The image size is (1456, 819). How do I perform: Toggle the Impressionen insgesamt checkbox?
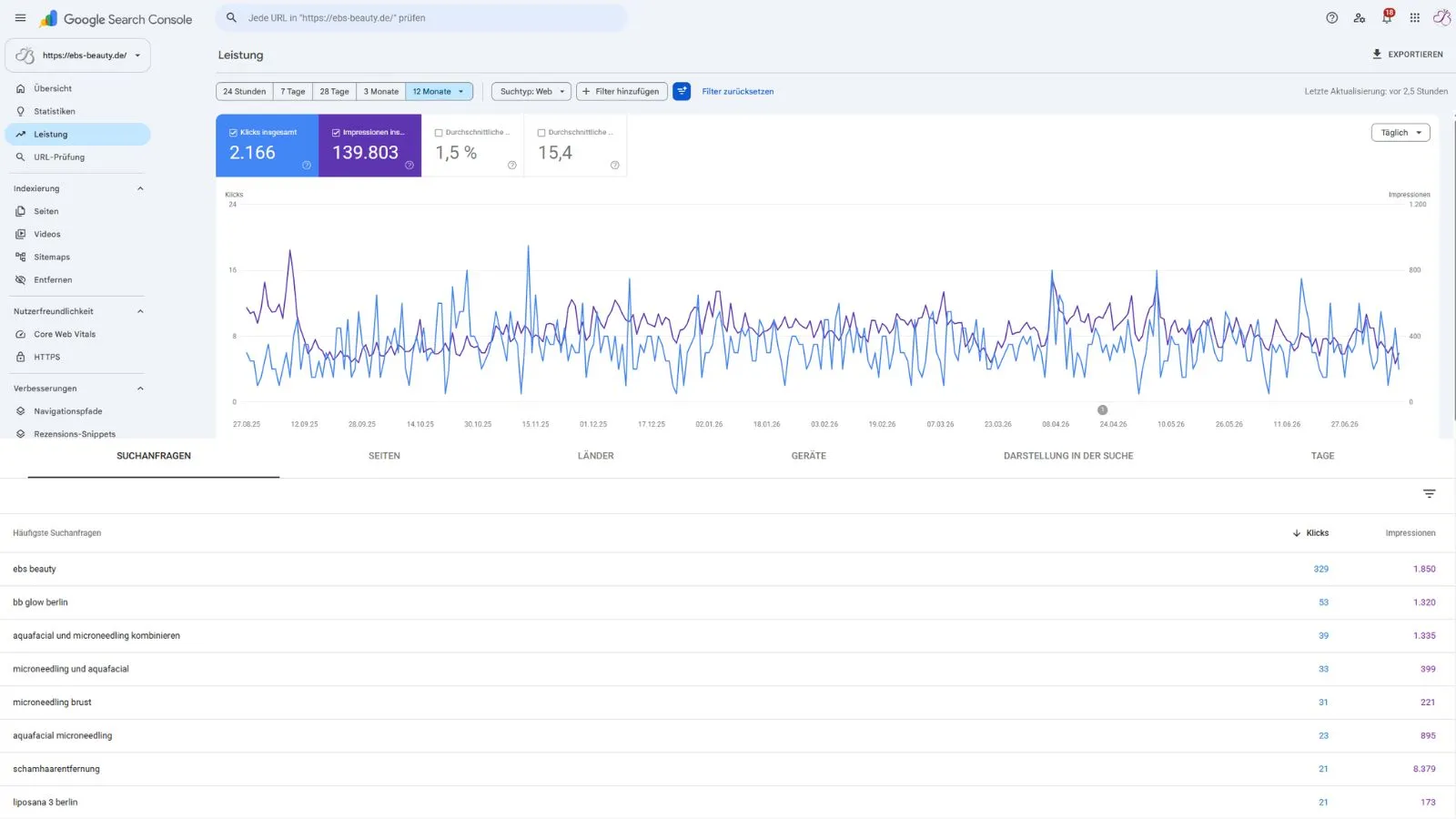336,133
